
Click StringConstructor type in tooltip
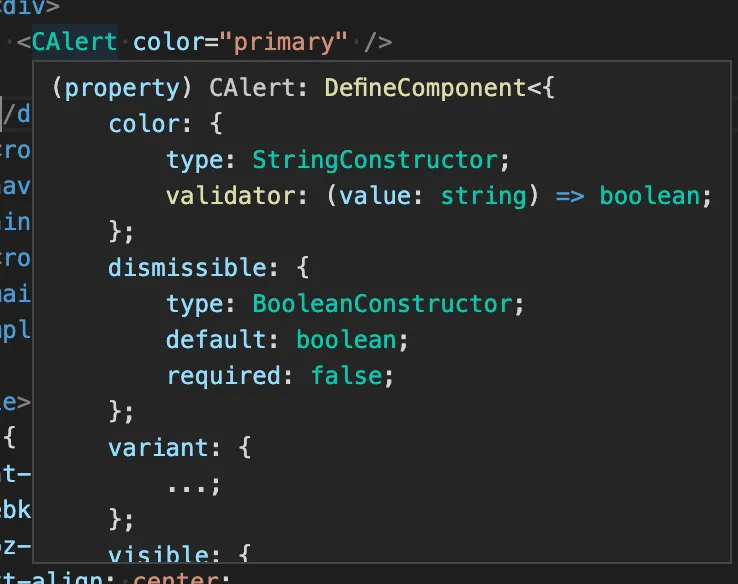coord(375,160)
